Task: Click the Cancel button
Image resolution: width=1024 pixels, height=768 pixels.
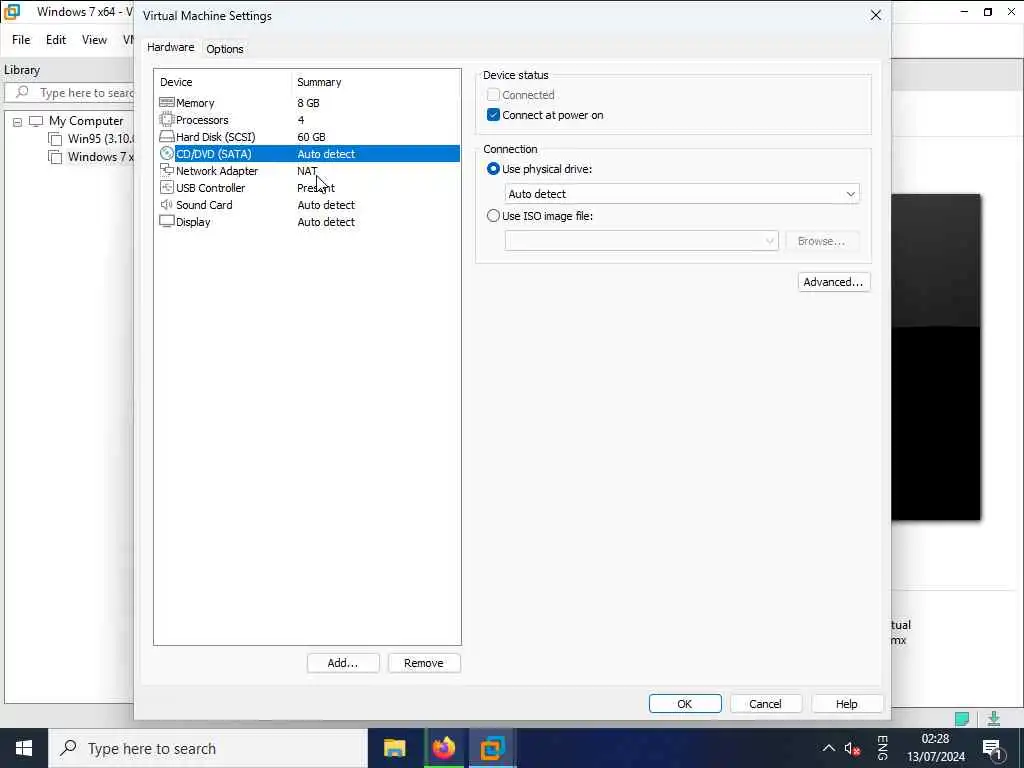Action: (765, 703)
